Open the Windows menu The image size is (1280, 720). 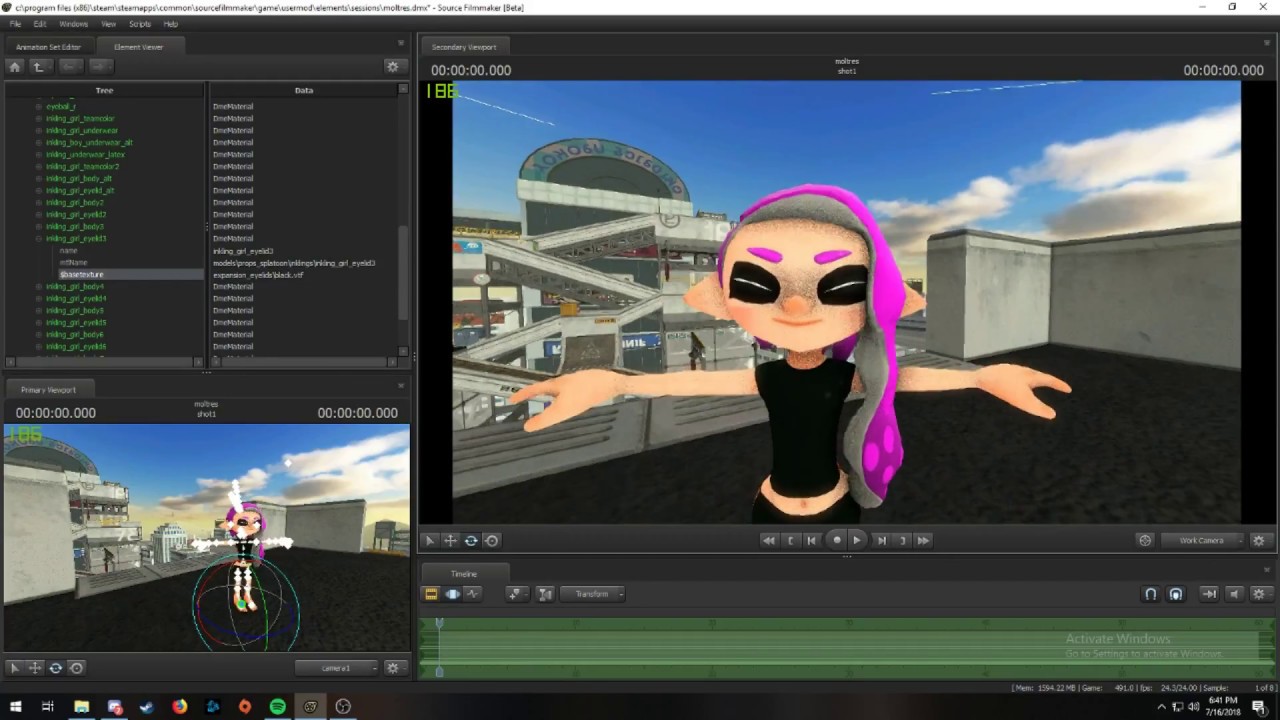point(74,24)
